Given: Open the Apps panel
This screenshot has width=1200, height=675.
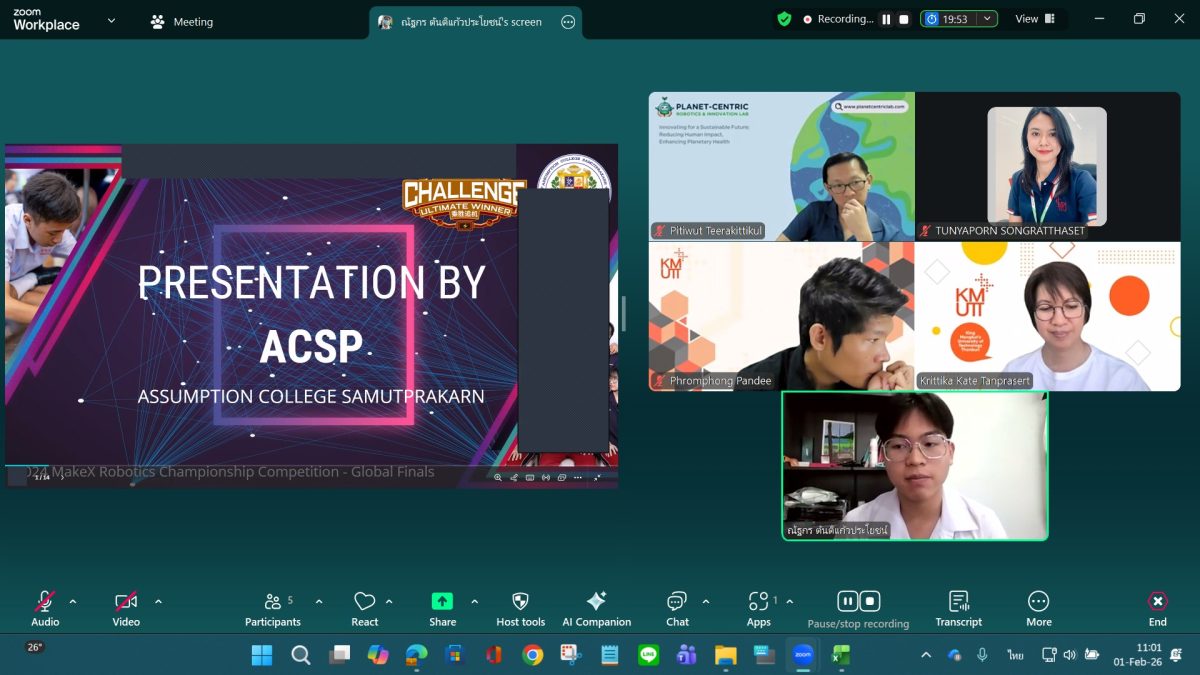Looking at the screenshot, I should tap(759, 608).
